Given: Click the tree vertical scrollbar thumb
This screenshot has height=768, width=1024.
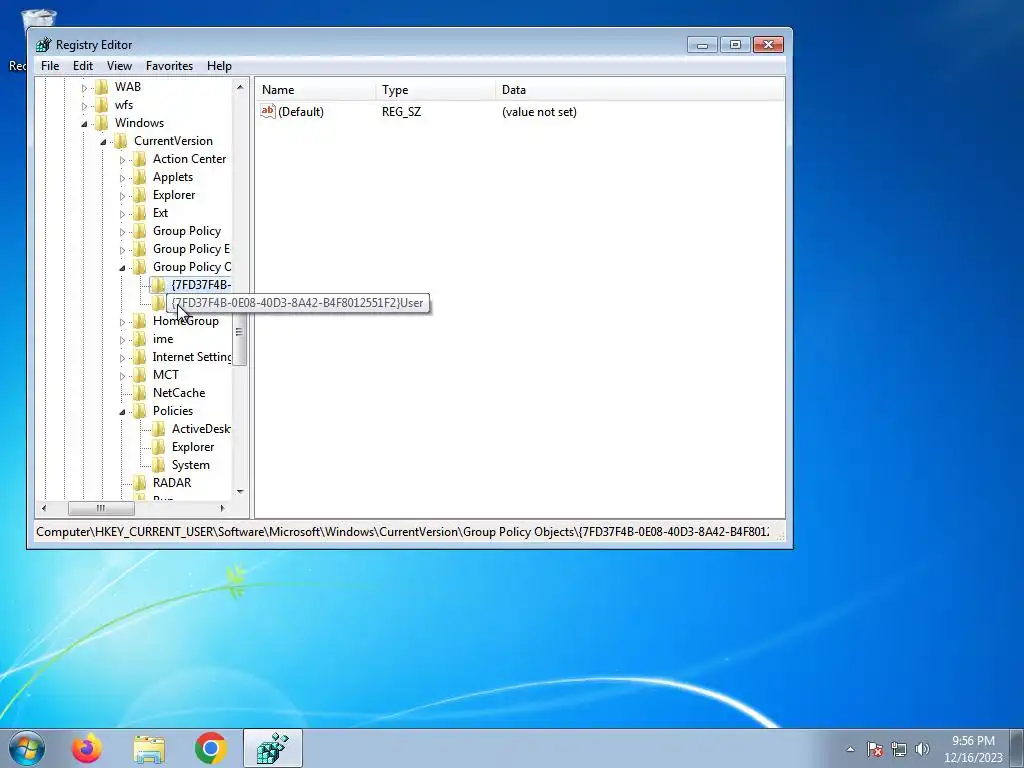Looking at the screenshot, I should [240, 332].
